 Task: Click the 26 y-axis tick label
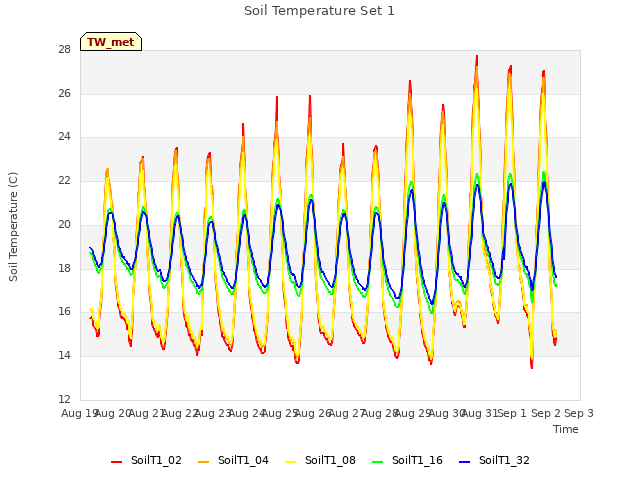pyautogui.click(x=64, y=93)
